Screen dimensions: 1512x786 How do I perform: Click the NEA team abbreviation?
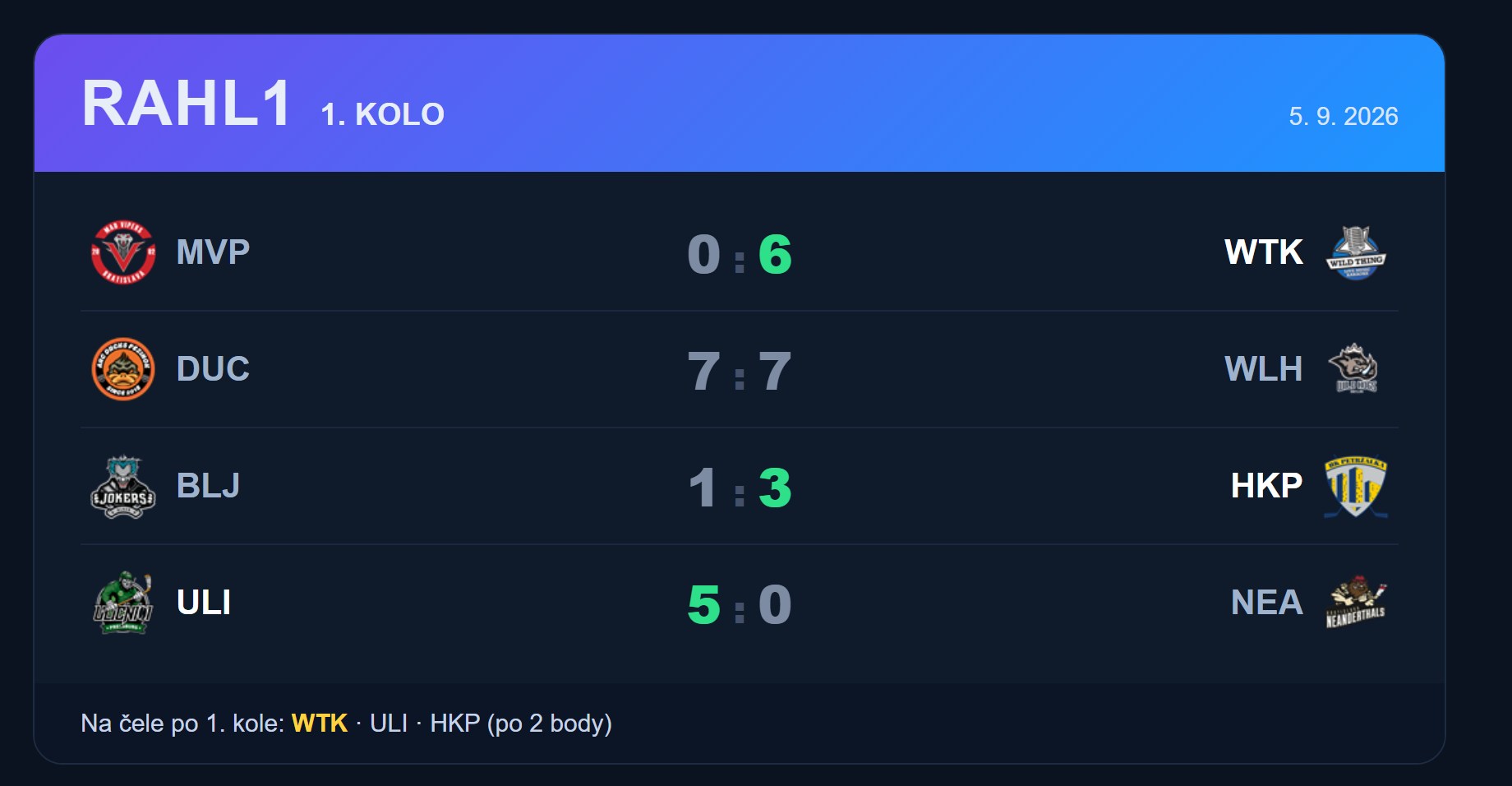coord(1267,603)
